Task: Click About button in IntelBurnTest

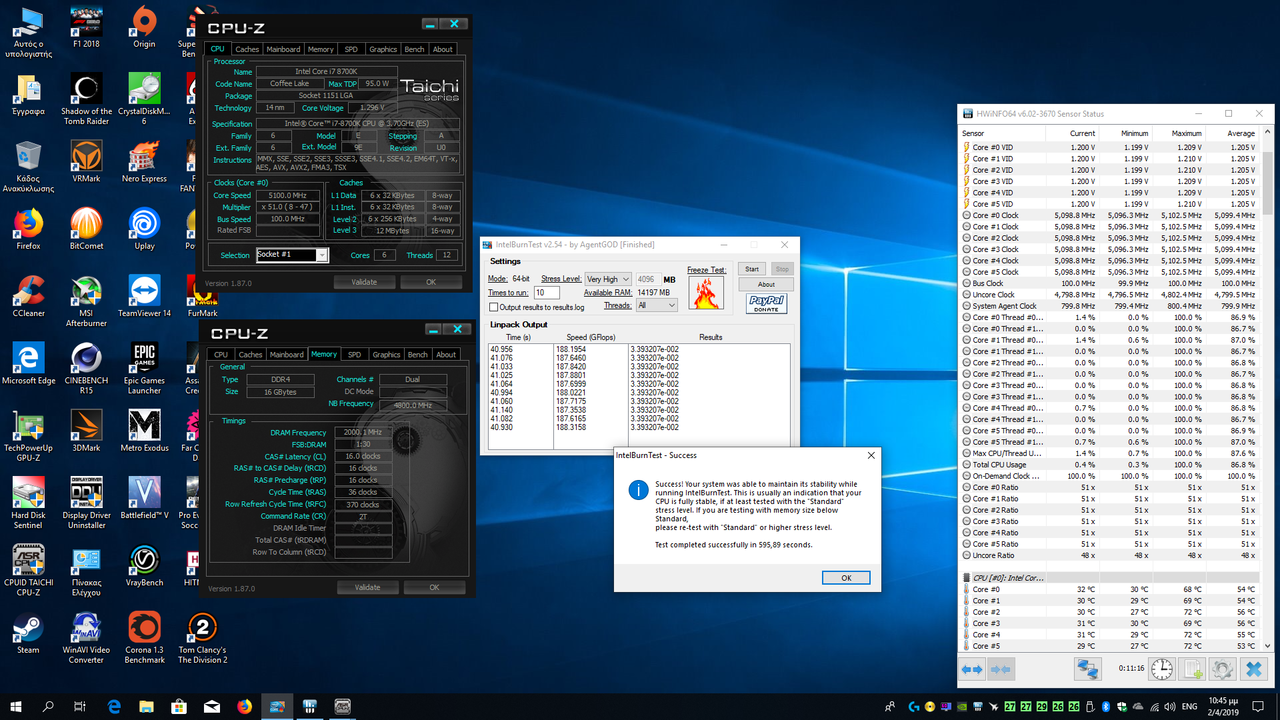Action: click(x=766, y=284)
